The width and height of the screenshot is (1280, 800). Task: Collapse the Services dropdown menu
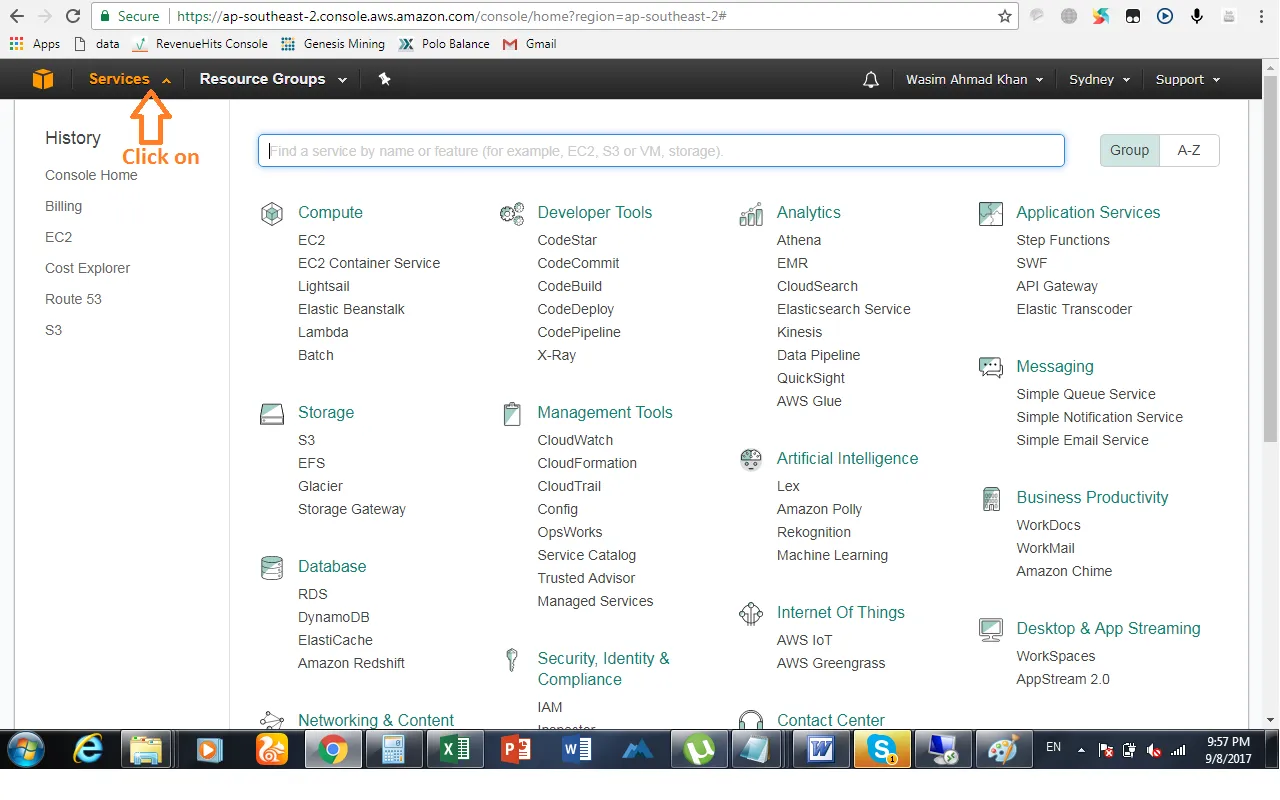(x=130, y=79)
